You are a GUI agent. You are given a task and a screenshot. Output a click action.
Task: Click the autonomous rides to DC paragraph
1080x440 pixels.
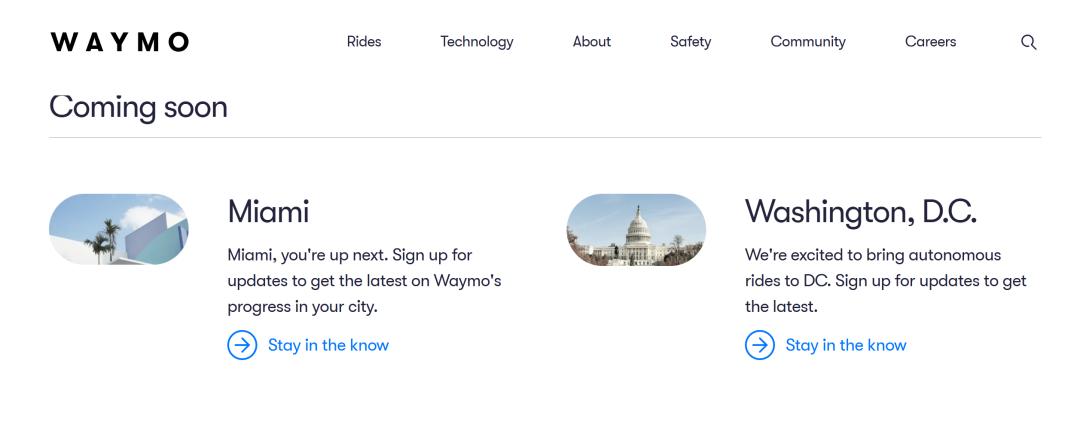pos(885,281)
